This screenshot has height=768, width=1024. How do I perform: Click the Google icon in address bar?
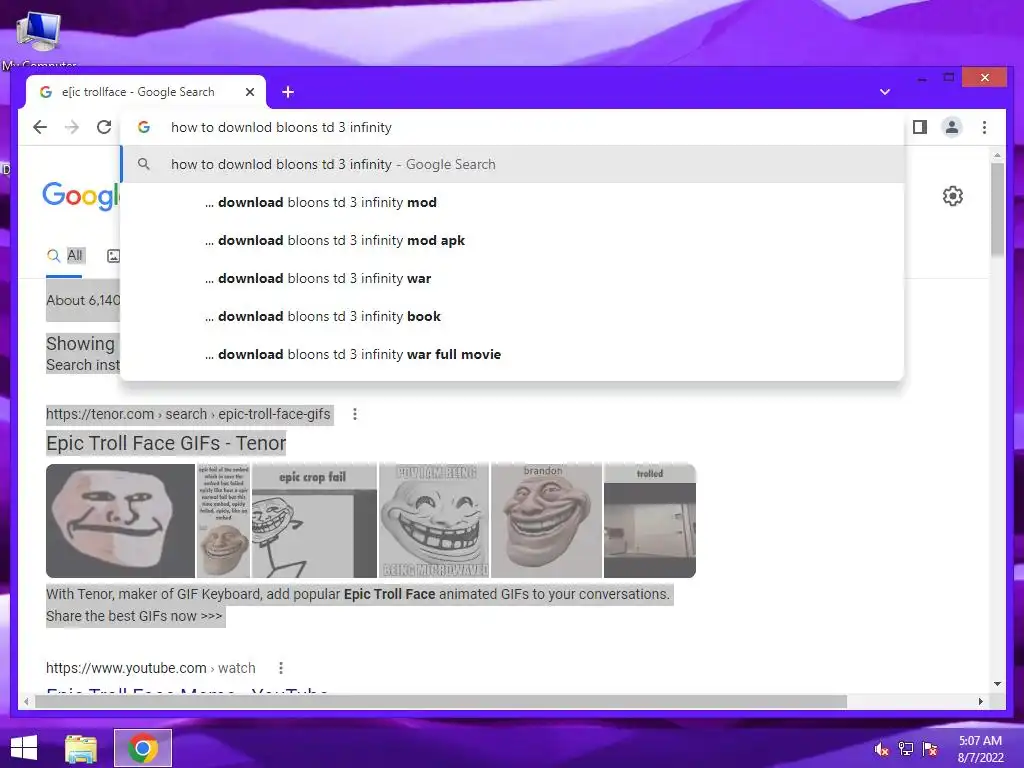coord(144,127)
